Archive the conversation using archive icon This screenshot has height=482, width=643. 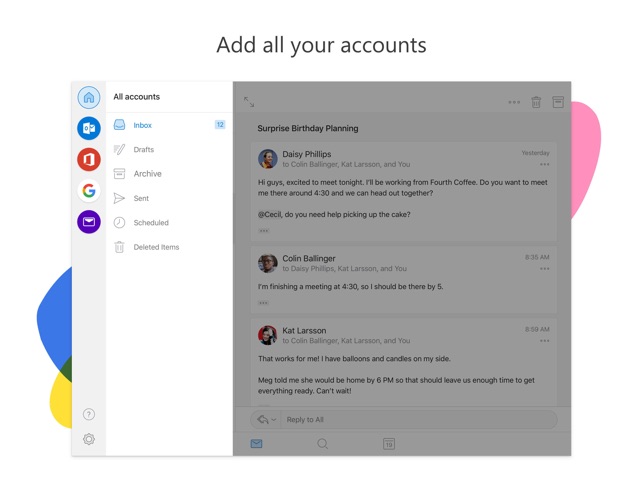[558, 102]
